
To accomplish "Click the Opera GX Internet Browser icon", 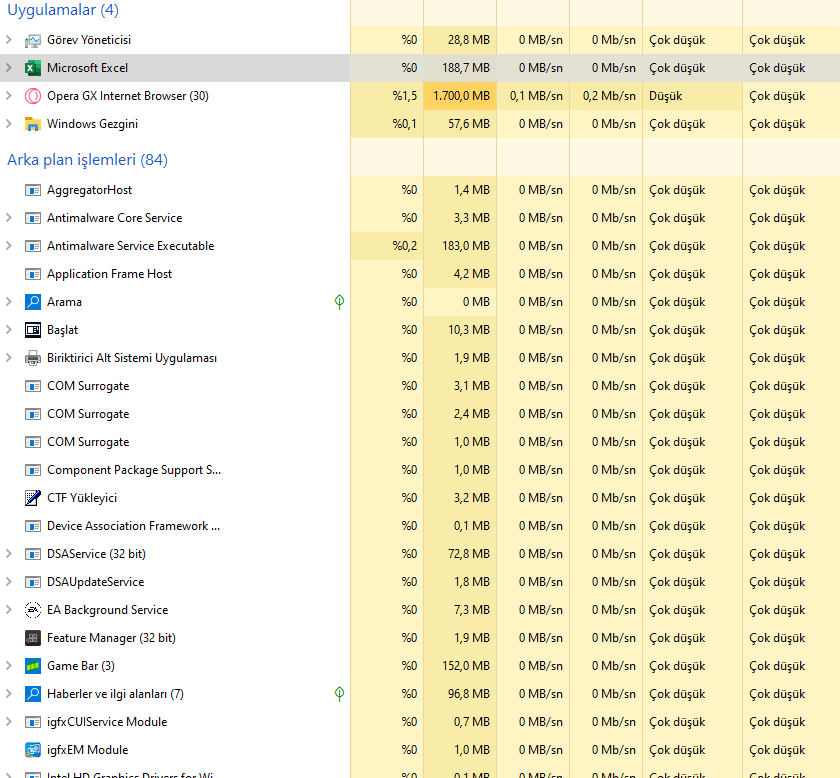I will [x=33, y=96].
